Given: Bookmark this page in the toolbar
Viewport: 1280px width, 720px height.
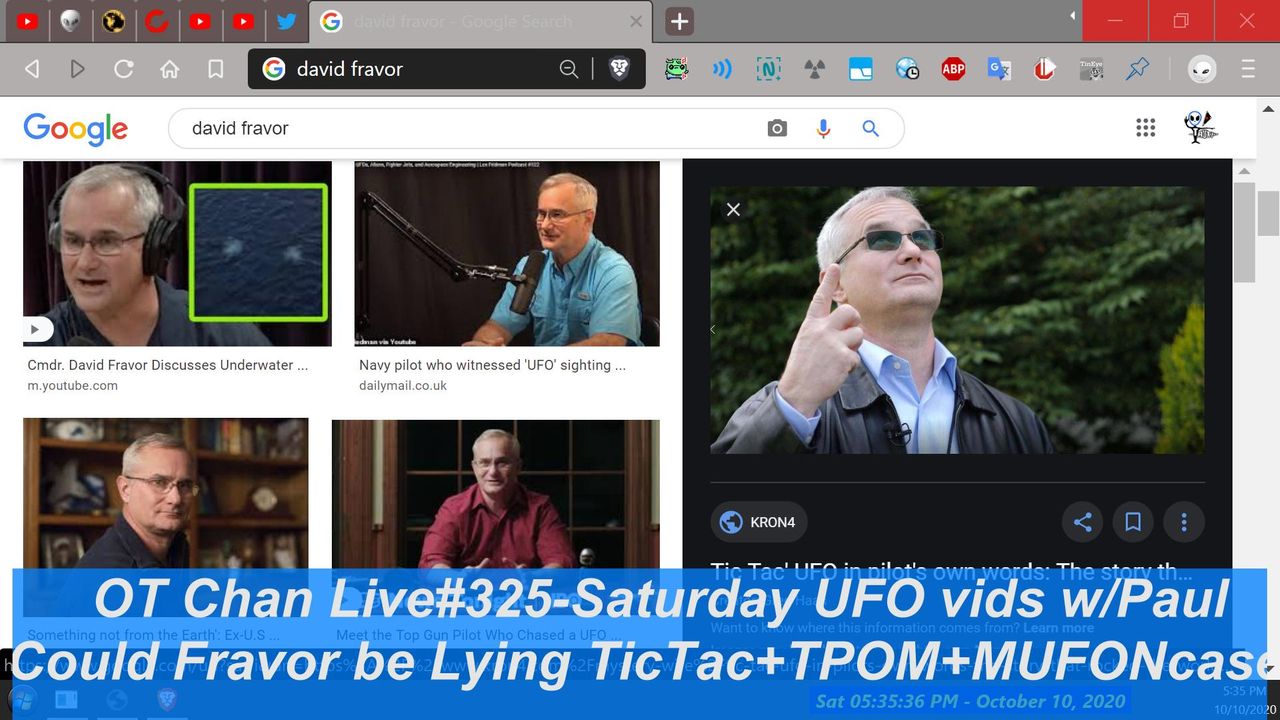Looking at the screenshot, I should tap(215, 69).
